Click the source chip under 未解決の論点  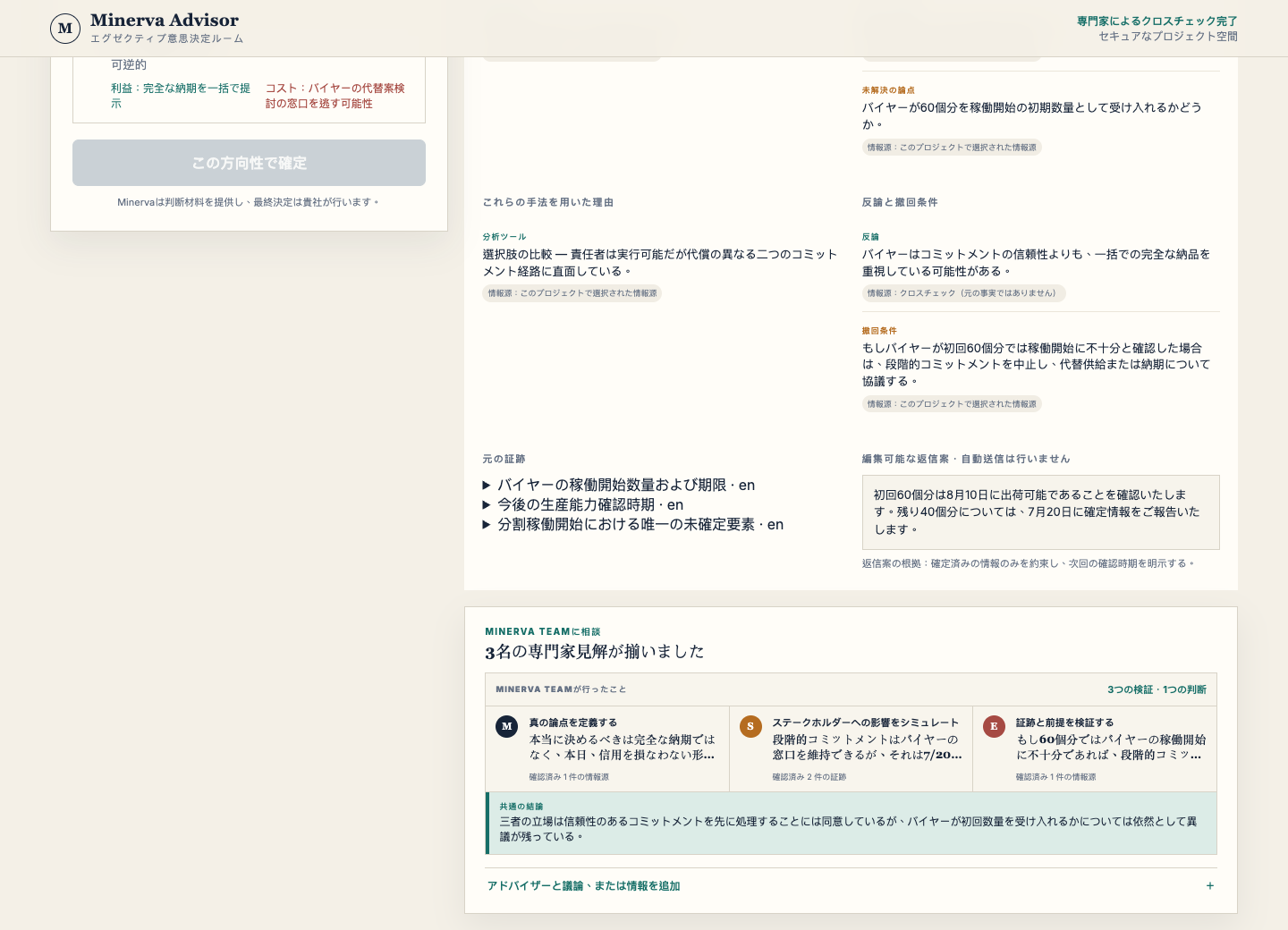(x=952, y=148)
